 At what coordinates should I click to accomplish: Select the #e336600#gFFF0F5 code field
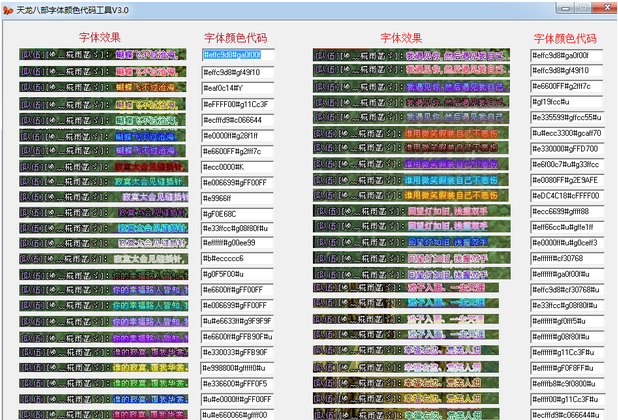point(238,383)
